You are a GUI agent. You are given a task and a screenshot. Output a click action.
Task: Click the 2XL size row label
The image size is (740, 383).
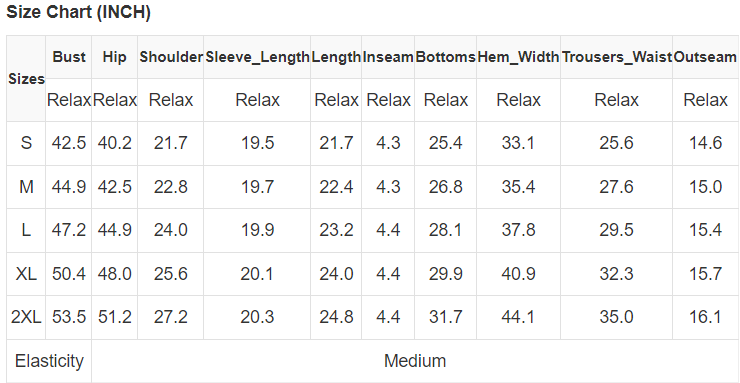(x=26, y=317)
